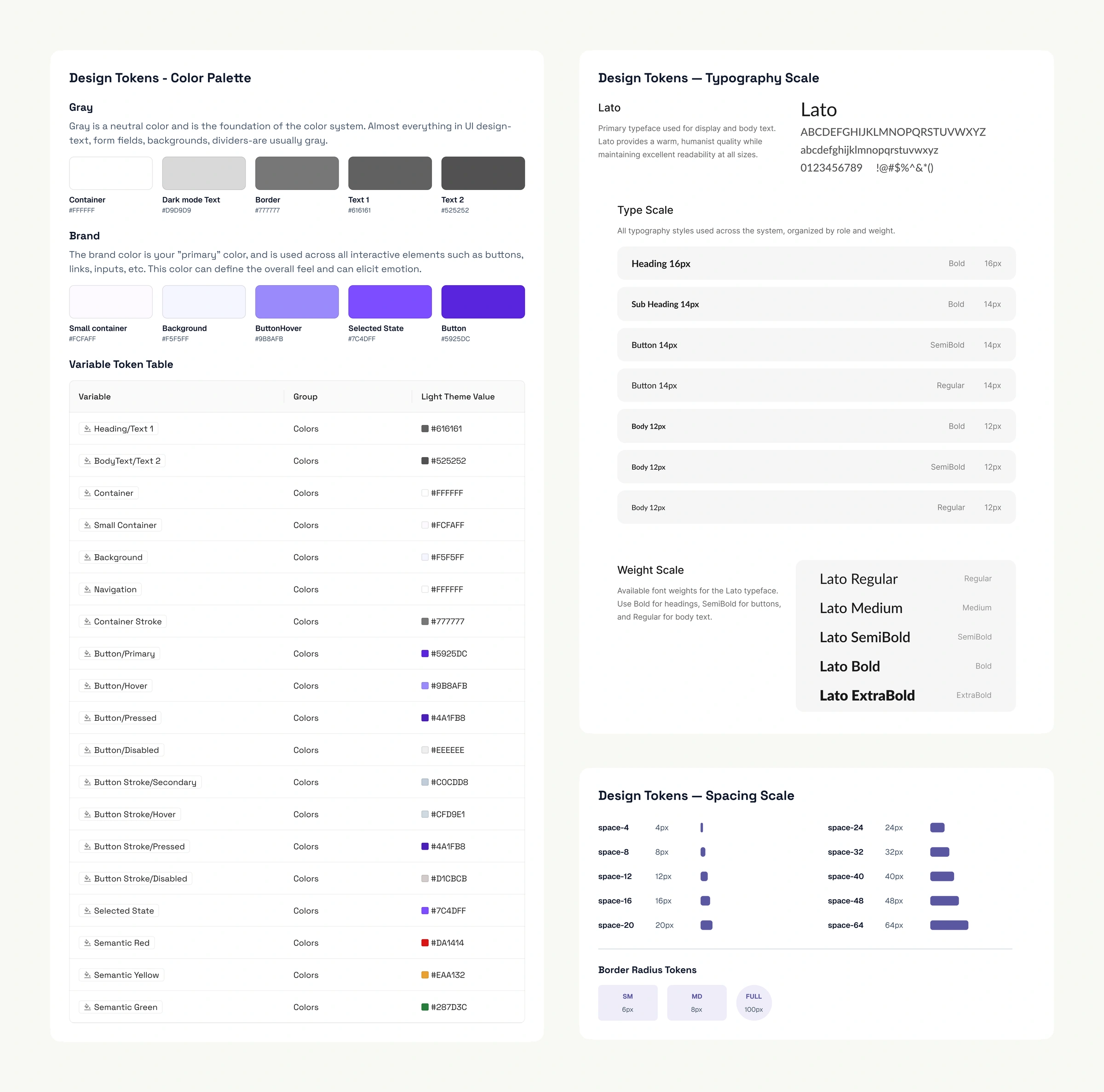Click the small green swatch next to #287D3C
Image resolution: width=1104 pixels, height=1092 pixels.
coord(425,1007)
